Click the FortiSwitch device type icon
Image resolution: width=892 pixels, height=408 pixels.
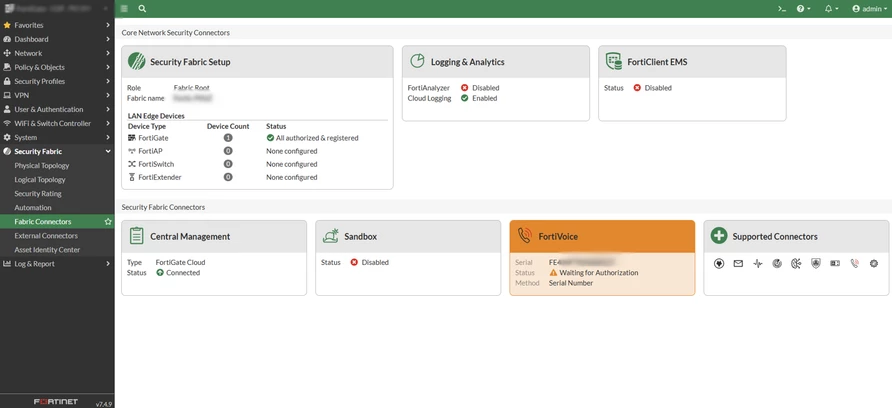click(x=133, y=164)
